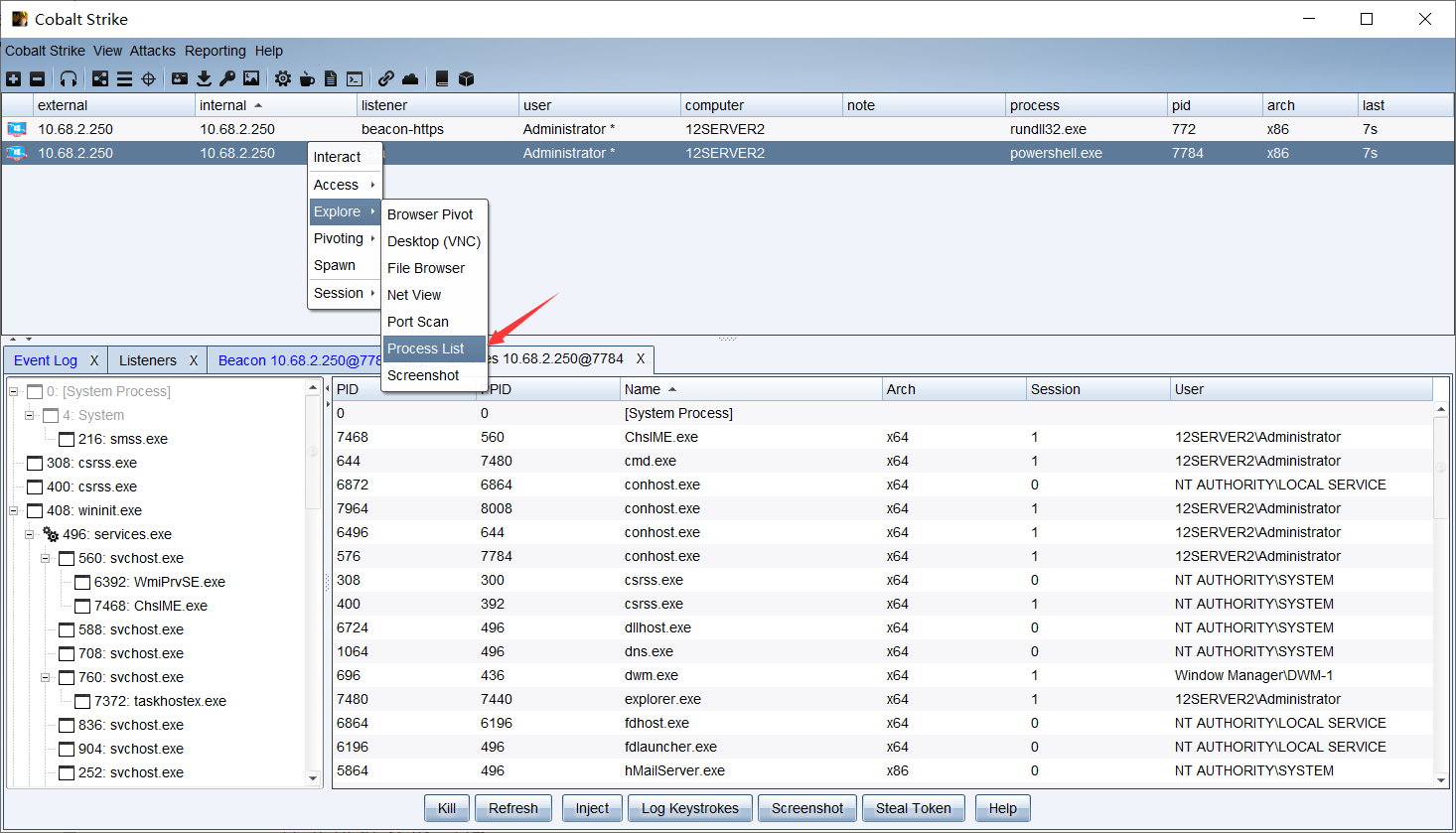Open File Browser from Explore submenu
Image resolution: width=1456 pixels, height=833 pixels.
click(435, 268)
